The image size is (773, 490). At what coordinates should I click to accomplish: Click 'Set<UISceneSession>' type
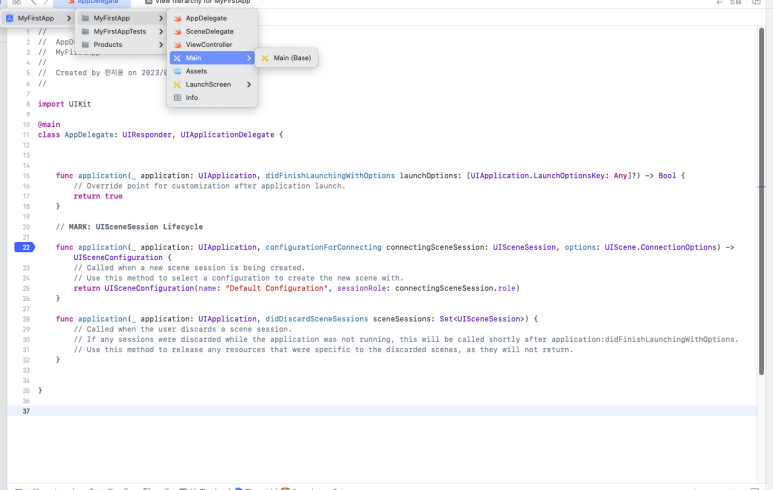pyautogui.click(x=482, y=319)
